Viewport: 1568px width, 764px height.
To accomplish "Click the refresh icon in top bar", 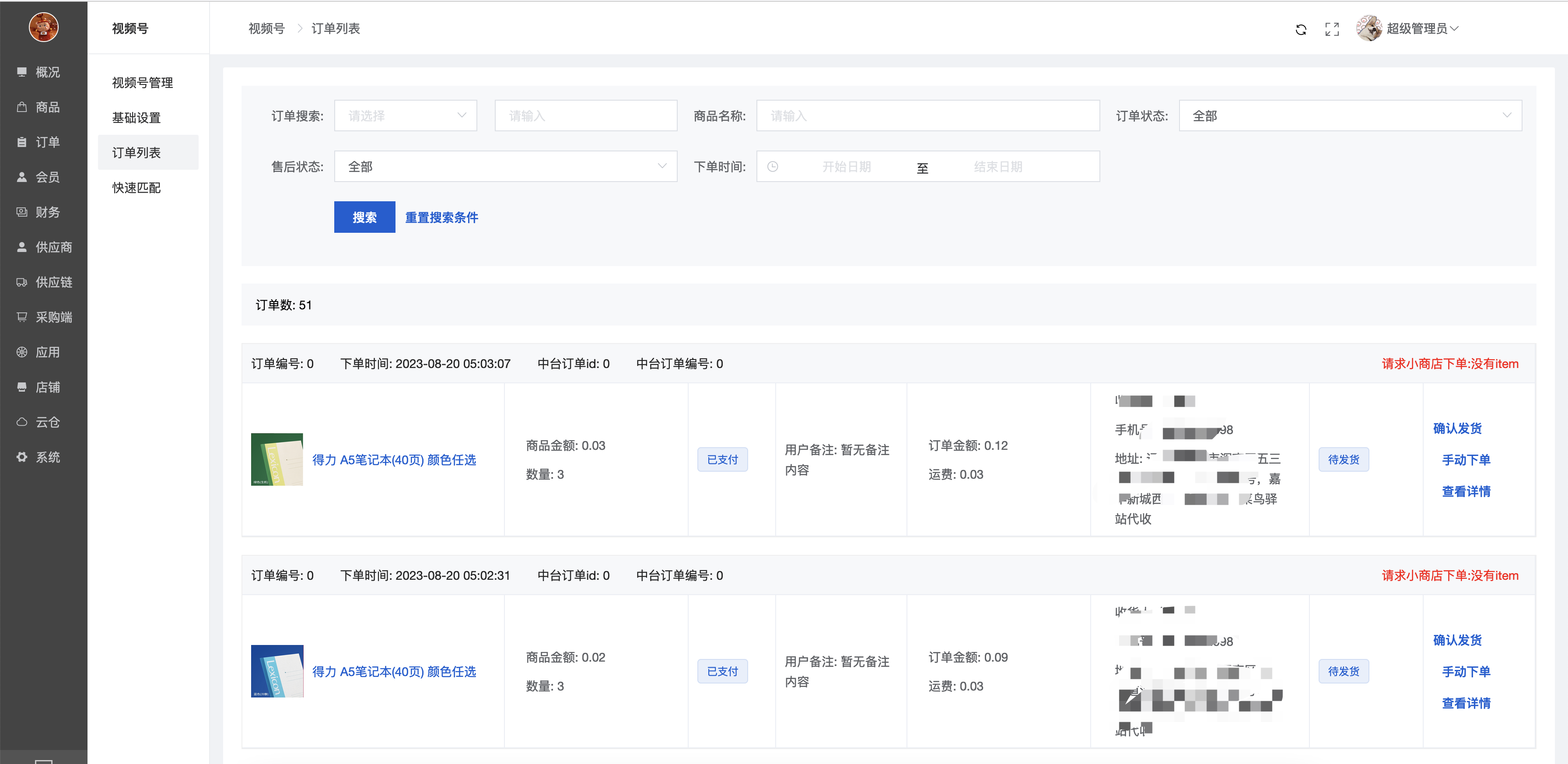I will [1301, 29].
